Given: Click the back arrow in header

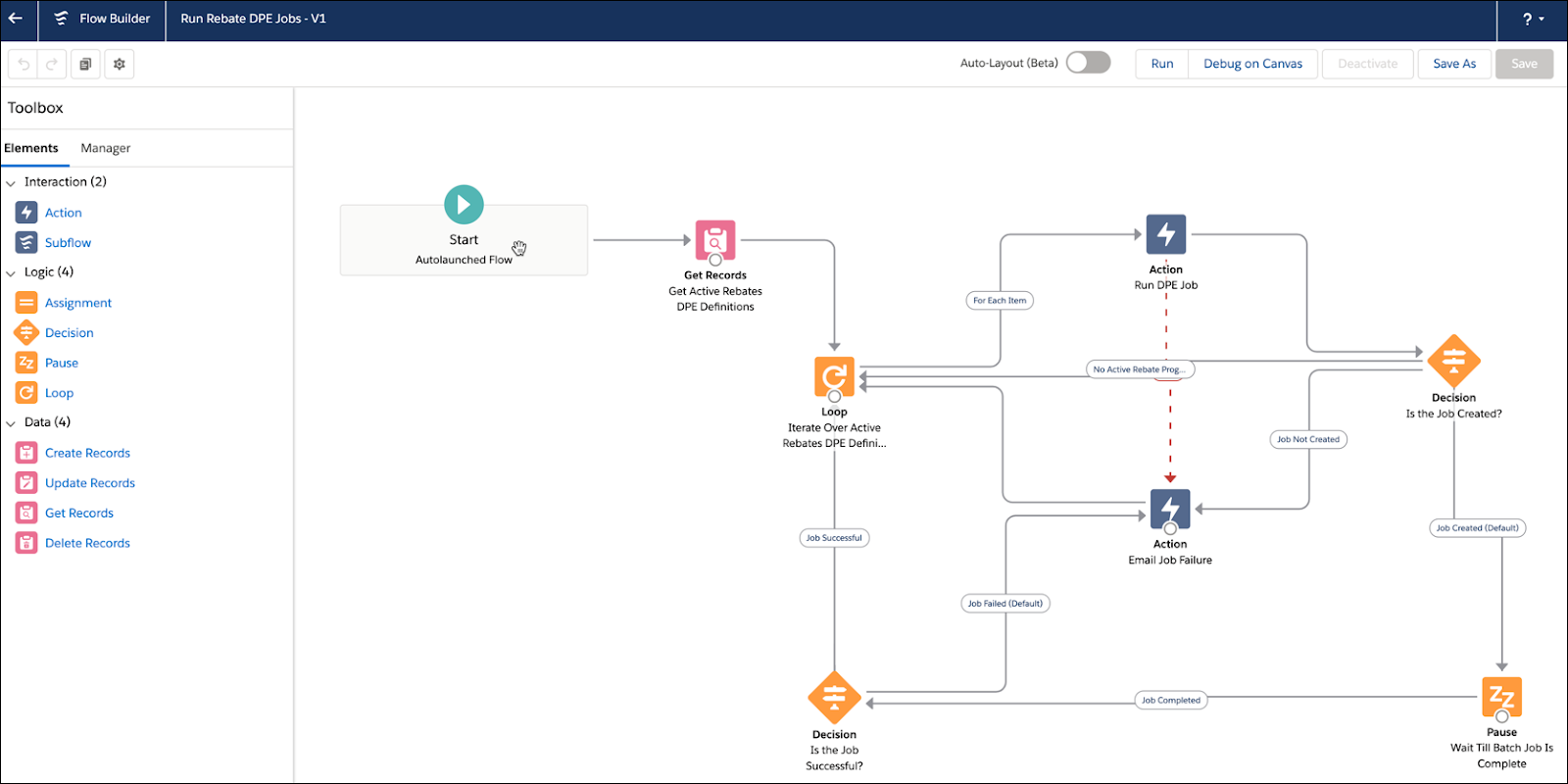Looking at the screenshot, I should [16, 19].
